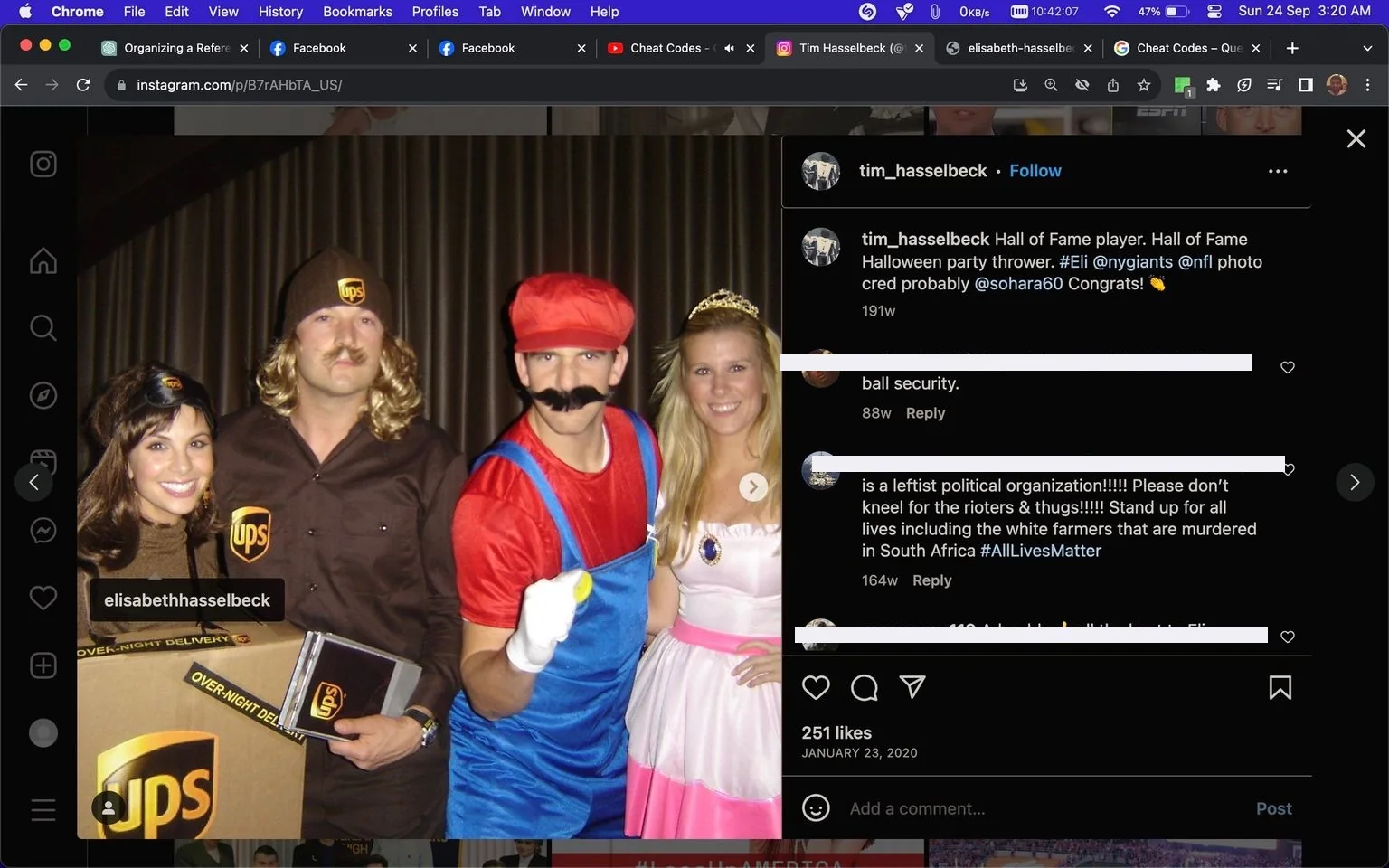Open Profiles menu in menu bar

[435, 12]
